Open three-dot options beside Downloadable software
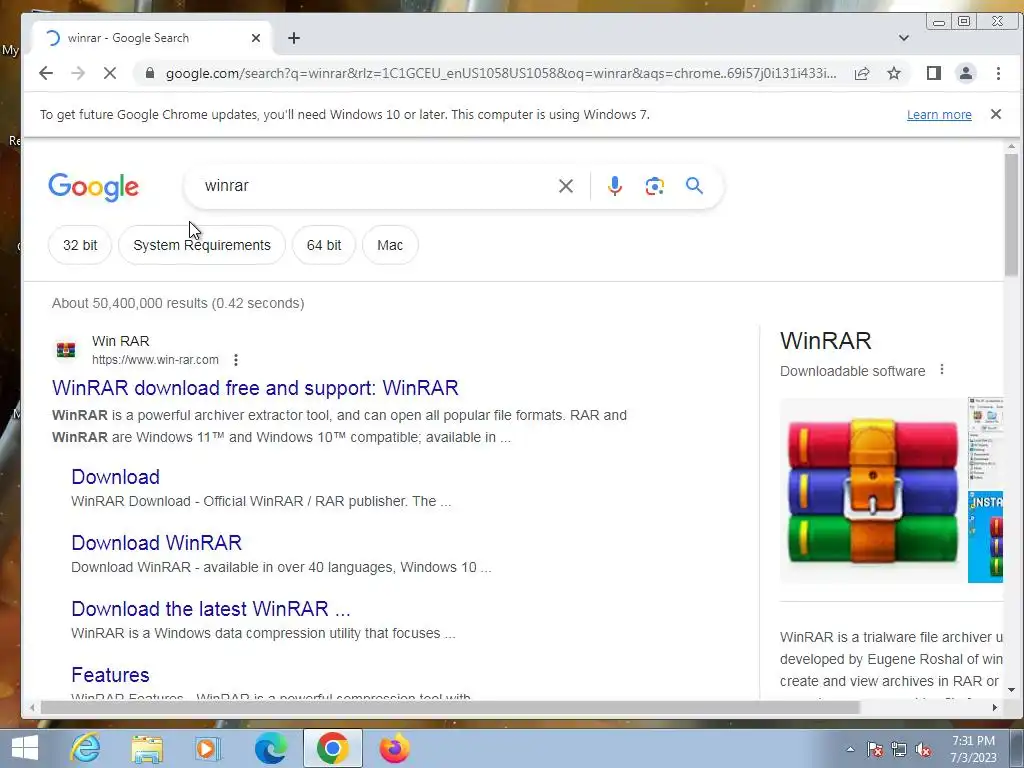This screenshot has height=768, width=1024. click(942, 370)
